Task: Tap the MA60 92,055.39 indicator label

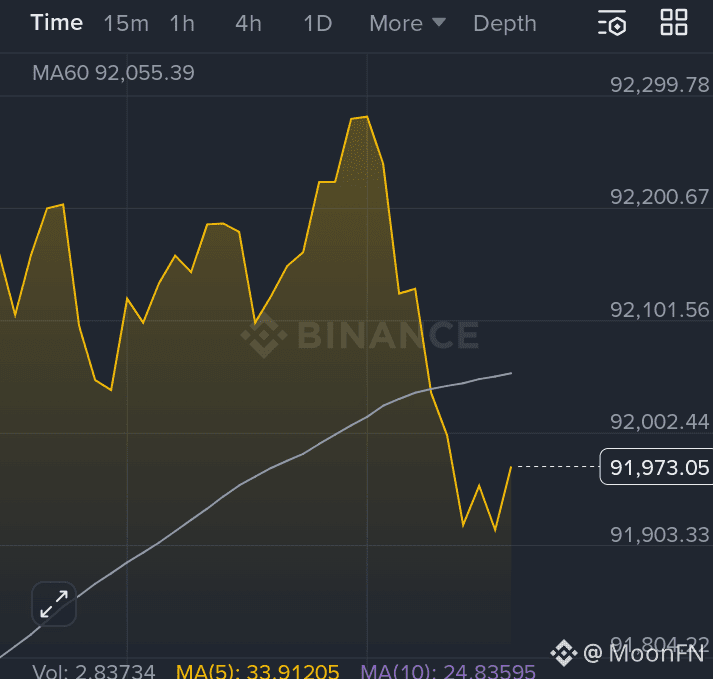Action: (113, 73)
